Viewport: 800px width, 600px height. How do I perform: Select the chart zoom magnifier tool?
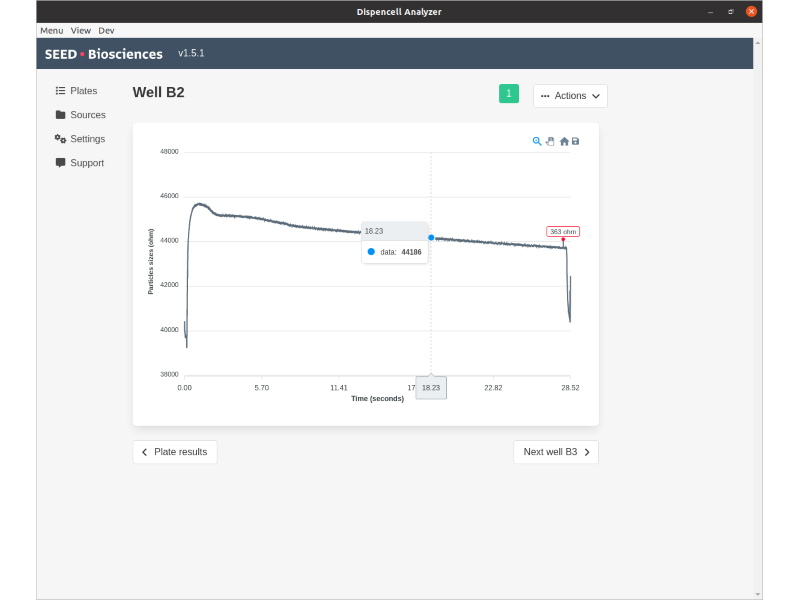tap(537, 141)
